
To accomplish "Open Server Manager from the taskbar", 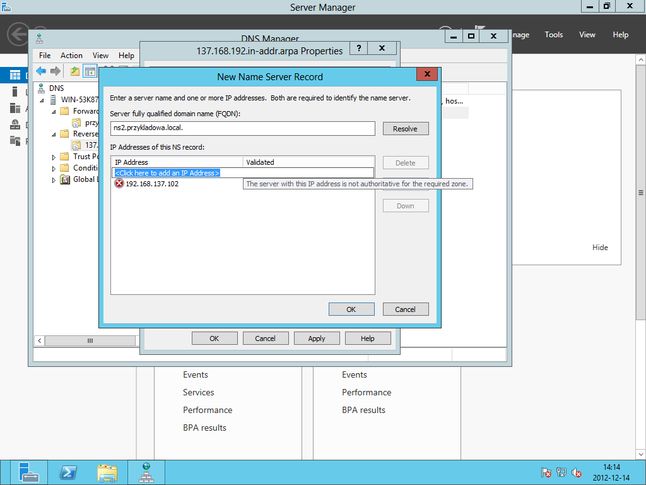I will [29, 472].
